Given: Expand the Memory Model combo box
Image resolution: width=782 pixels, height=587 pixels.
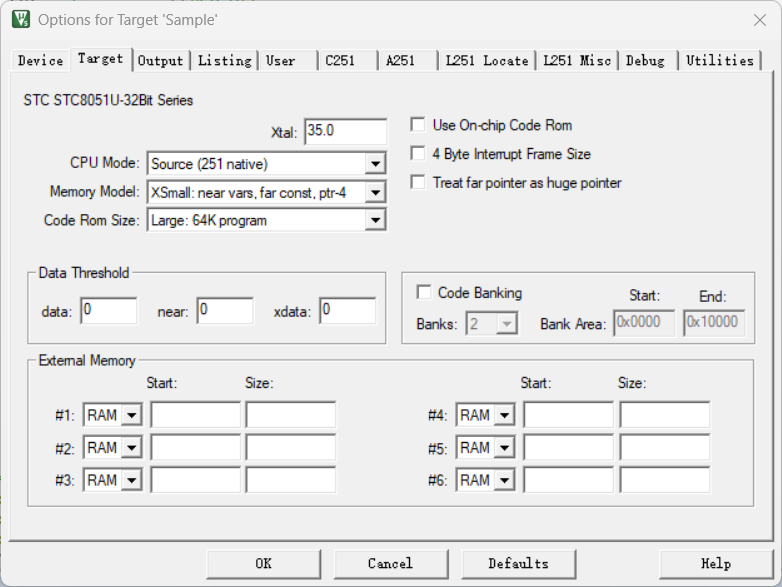Looking at the screenshot, I should click(375, 192).
